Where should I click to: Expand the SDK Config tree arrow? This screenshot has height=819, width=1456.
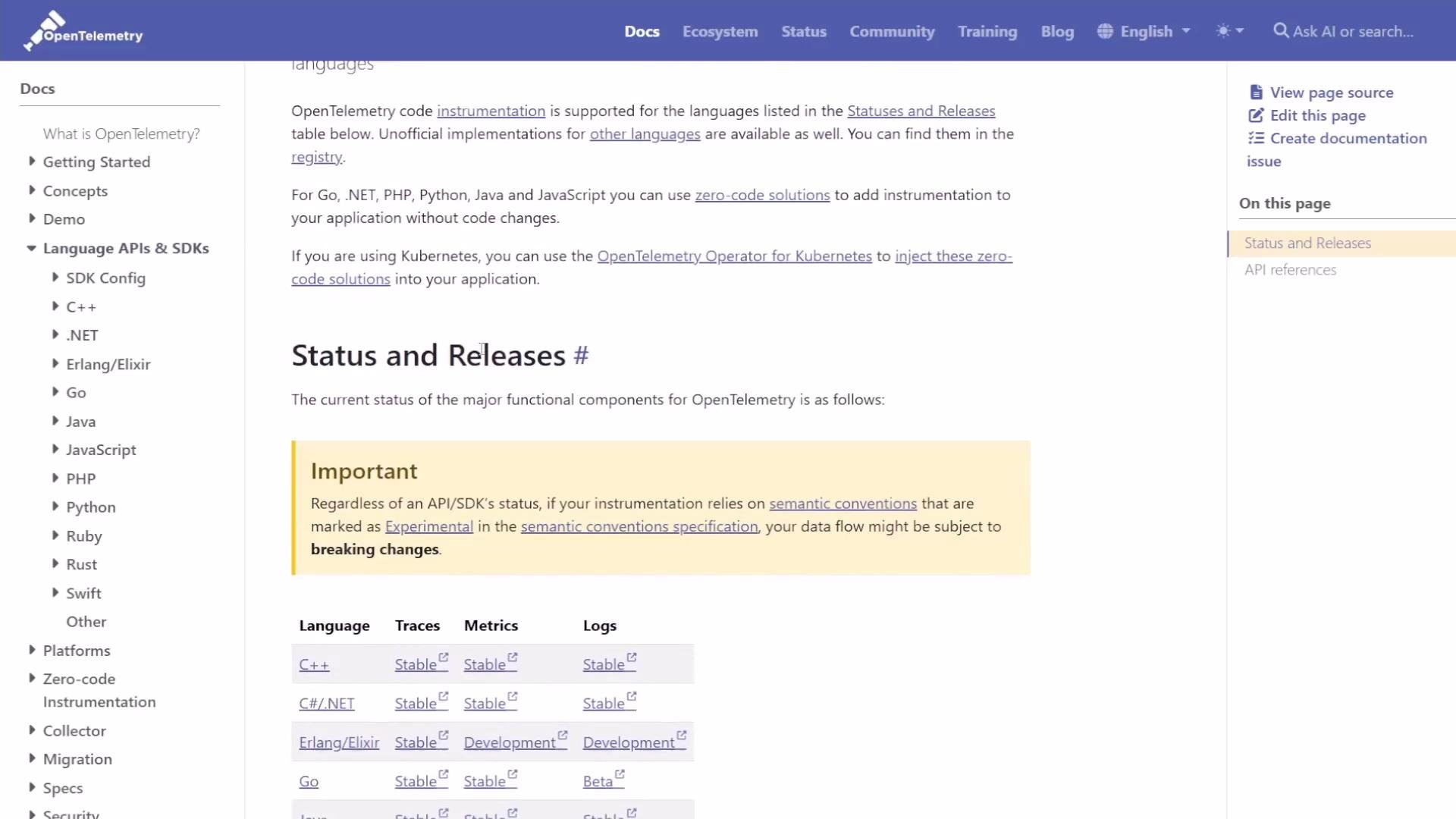coord(55,277)
